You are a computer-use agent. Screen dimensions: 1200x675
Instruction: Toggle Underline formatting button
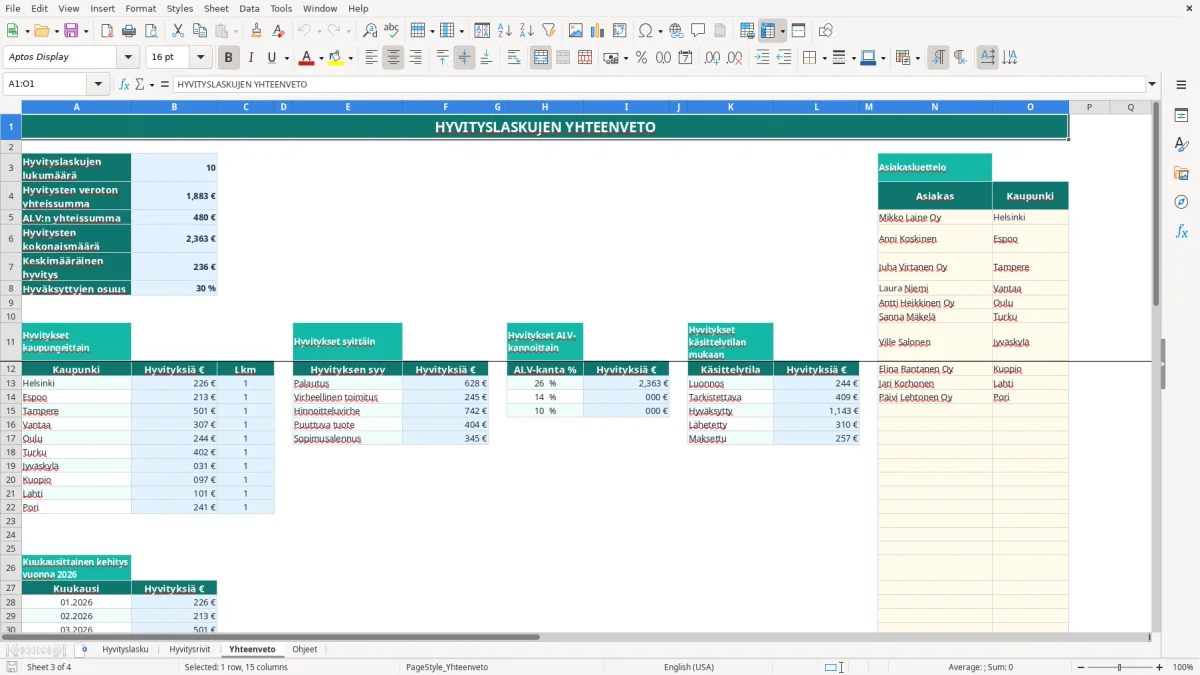pyautogui.click(x=271, y=58)
